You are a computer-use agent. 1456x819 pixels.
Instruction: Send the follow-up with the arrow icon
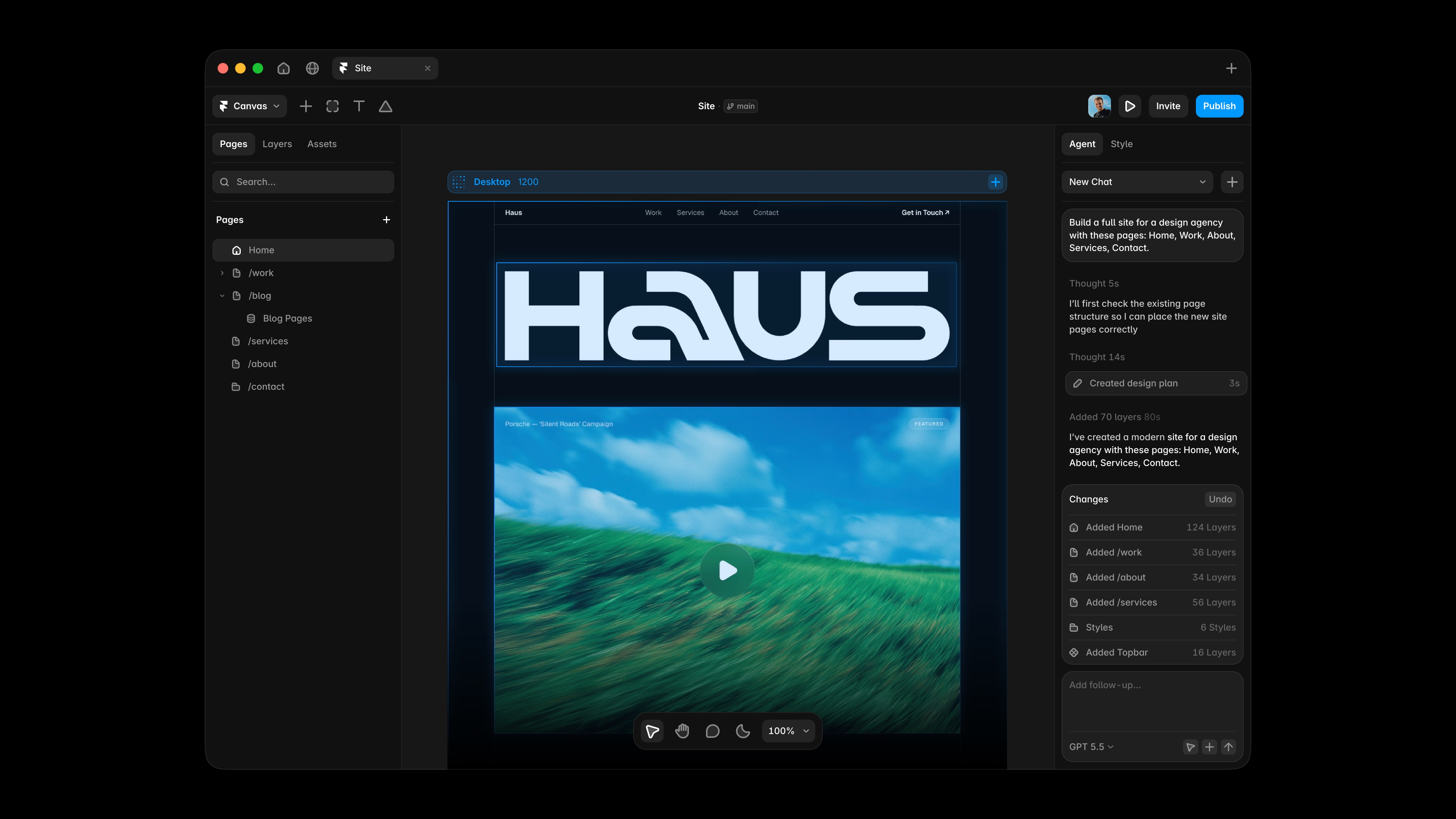1228,747
